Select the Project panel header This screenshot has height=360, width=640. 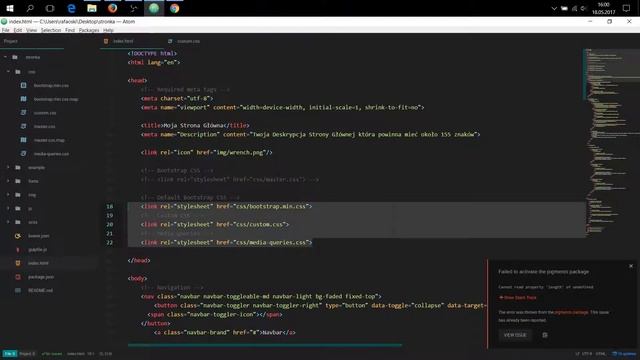coord(11,41)
